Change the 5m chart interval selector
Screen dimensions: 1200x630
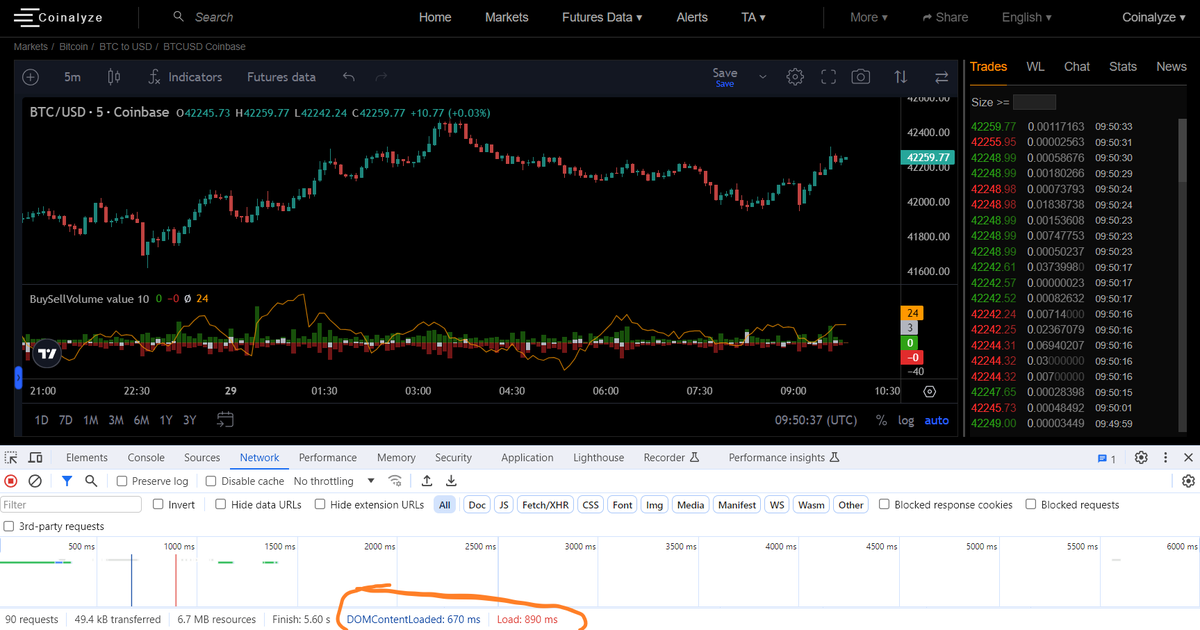pos(72,77)
